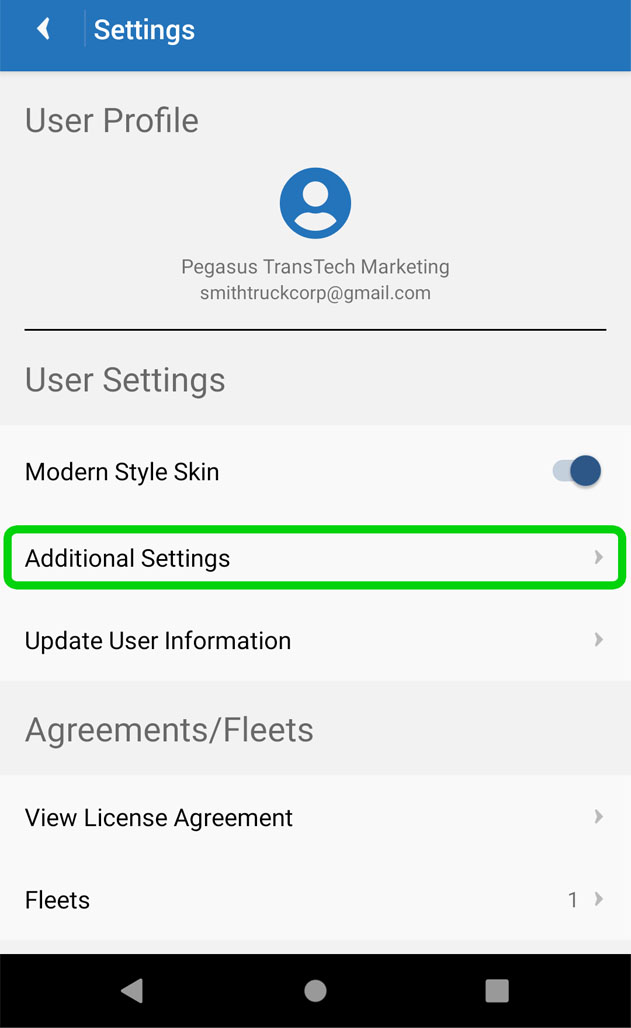Open View License Agreement

pyautogui.click(x=159, y=818)
